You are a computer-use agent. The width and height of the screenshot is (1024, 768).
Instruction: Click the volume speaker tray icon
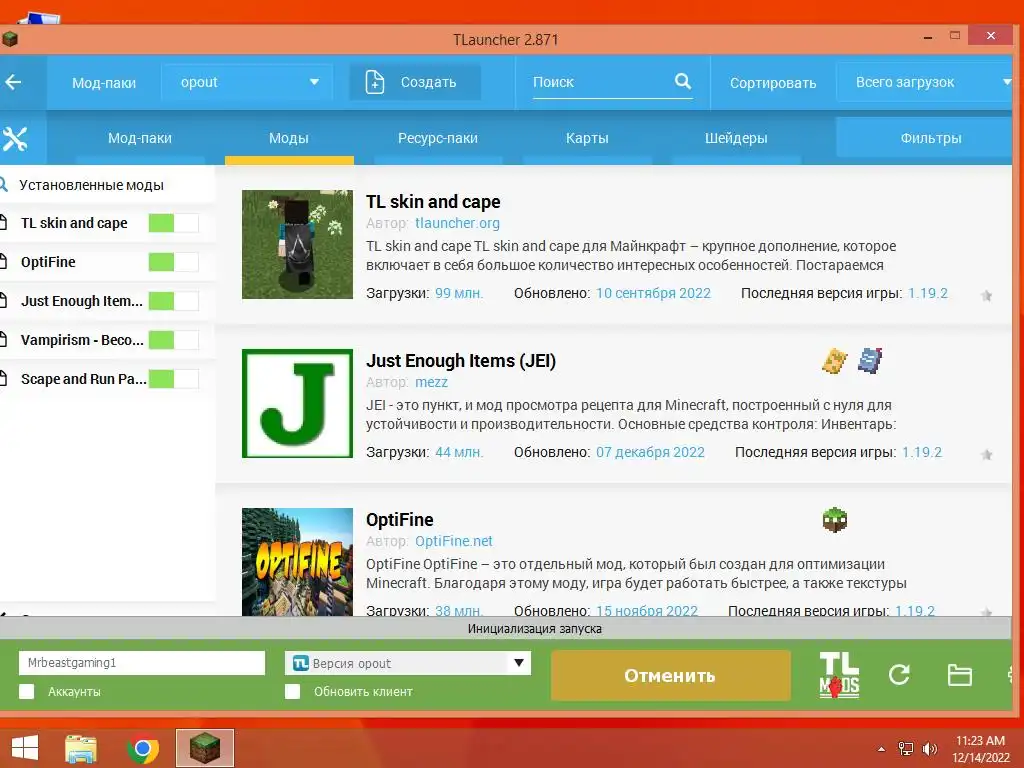[x=929, y=749]
